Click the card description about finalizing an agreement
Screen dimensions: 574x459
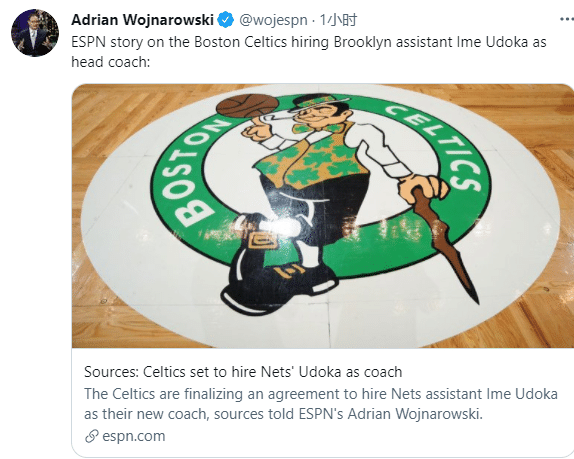(x=321, y=404)
